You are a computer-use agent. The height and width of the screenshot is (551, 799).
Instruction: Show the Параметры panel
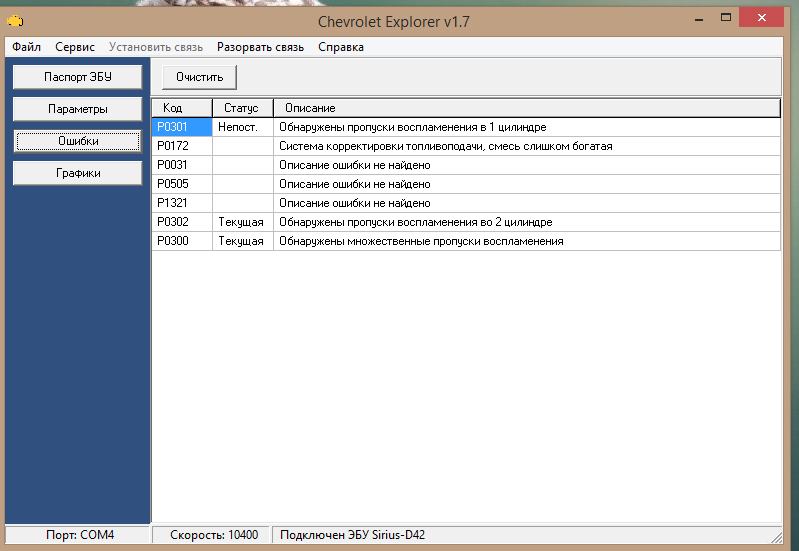[77, 109]
